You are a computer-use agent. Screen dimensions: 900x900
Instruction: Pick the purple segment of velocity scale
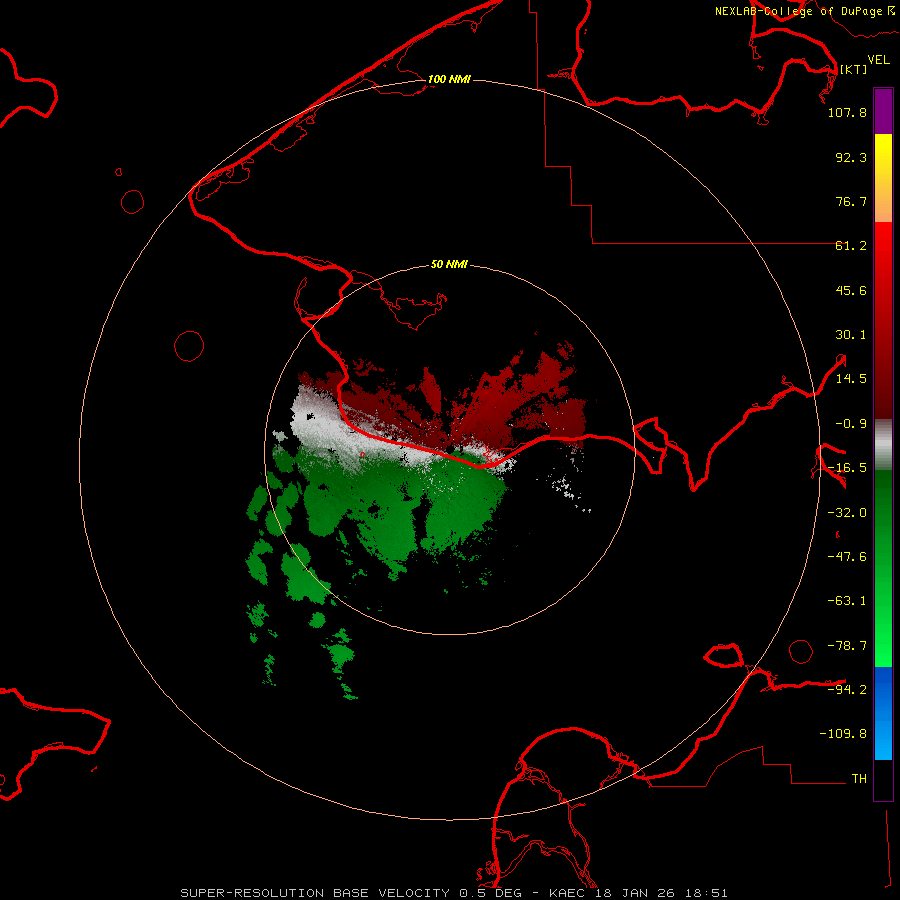[x=883, y=111]
